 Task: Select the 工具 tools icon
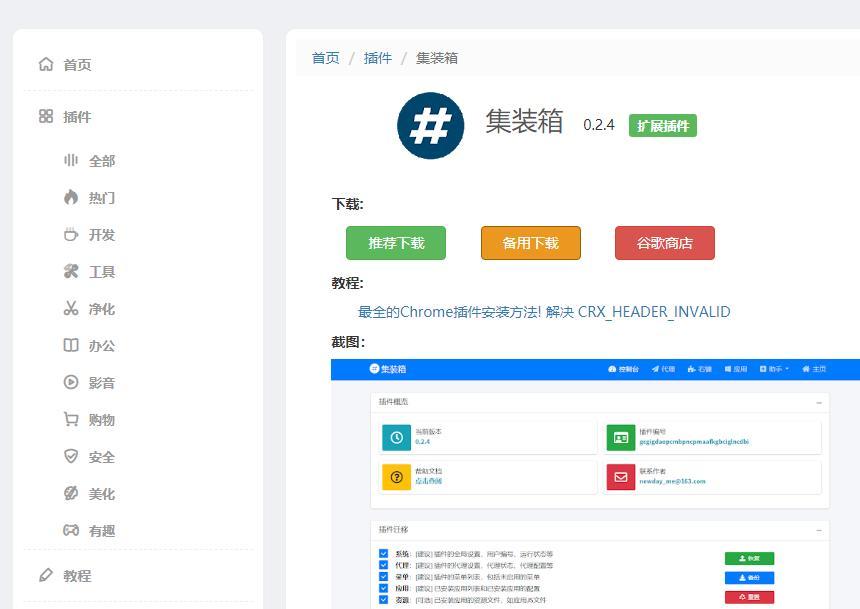(71, 271)
